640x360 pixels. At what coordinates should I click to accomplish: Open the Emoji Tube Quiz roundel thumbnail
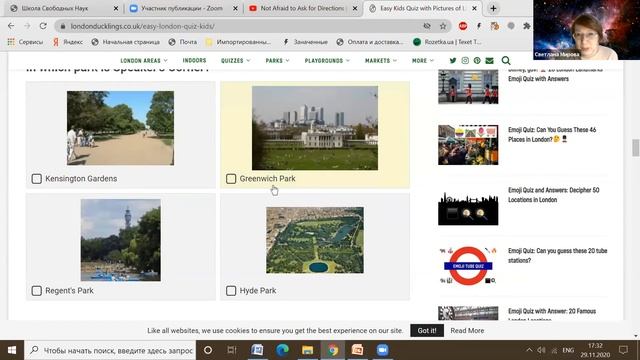pos(468,266)
